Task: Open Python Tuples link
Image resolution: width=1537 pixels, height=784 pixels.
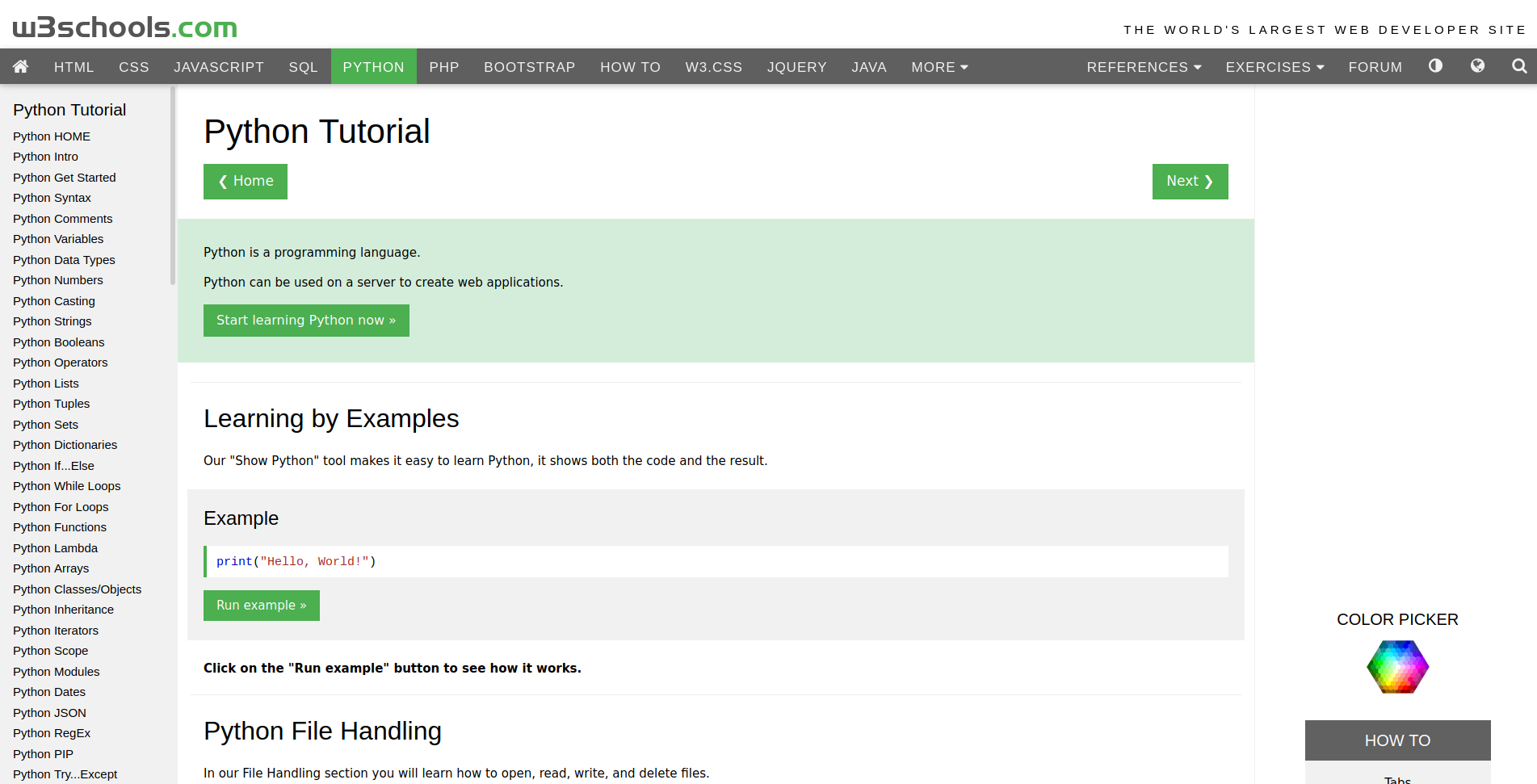Action: coord(52,404)
